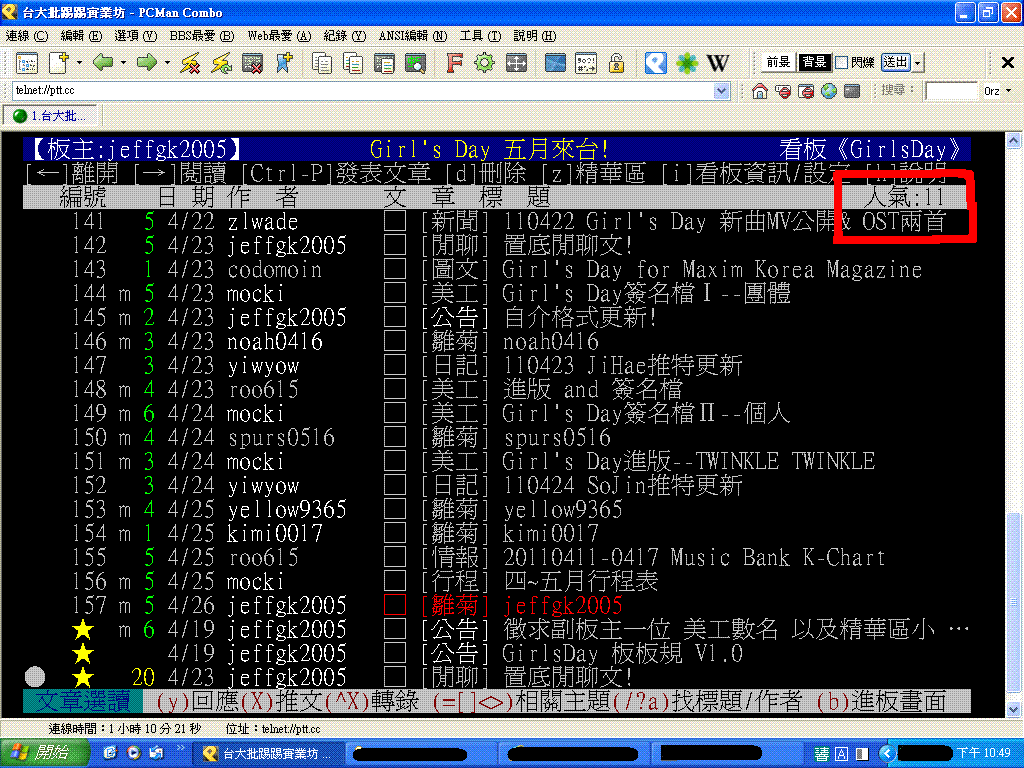Open the ANSI編輯 (N) menu
Screen dimensions: 1024x768
(413, 36)
